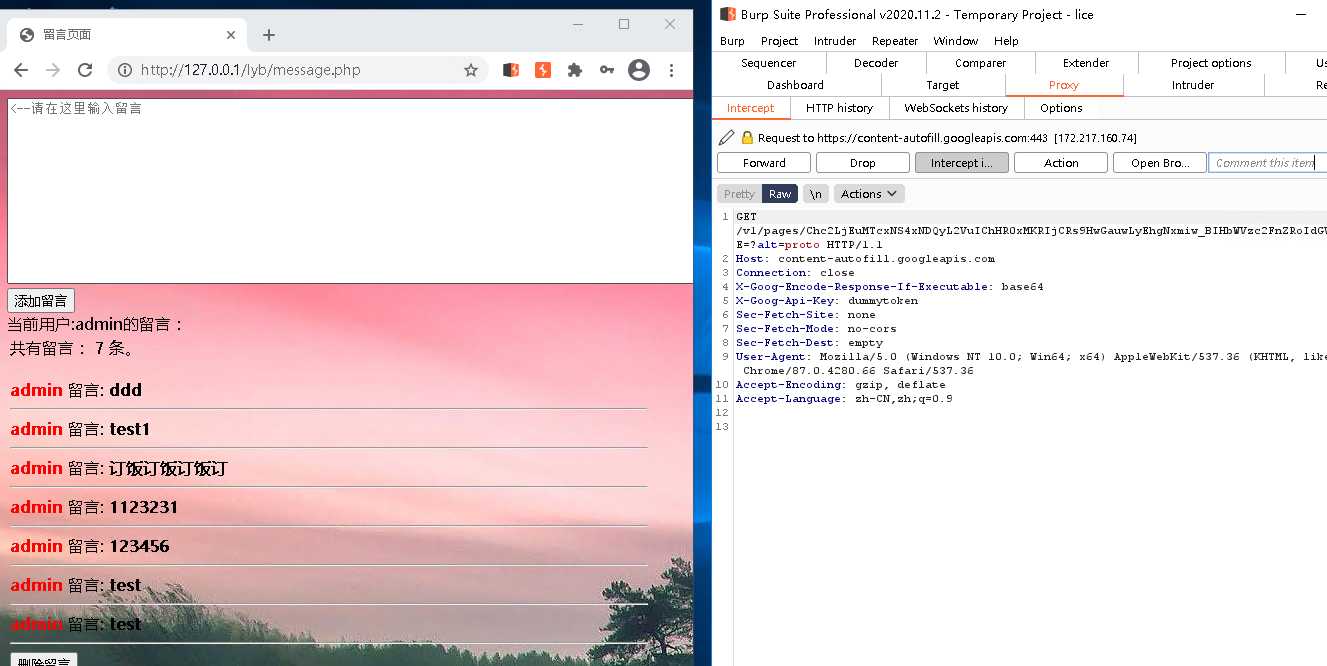Open the dark Burp extension icon in Chrome
This screenshot has width=1327, height=666.
tap(510, 70)
